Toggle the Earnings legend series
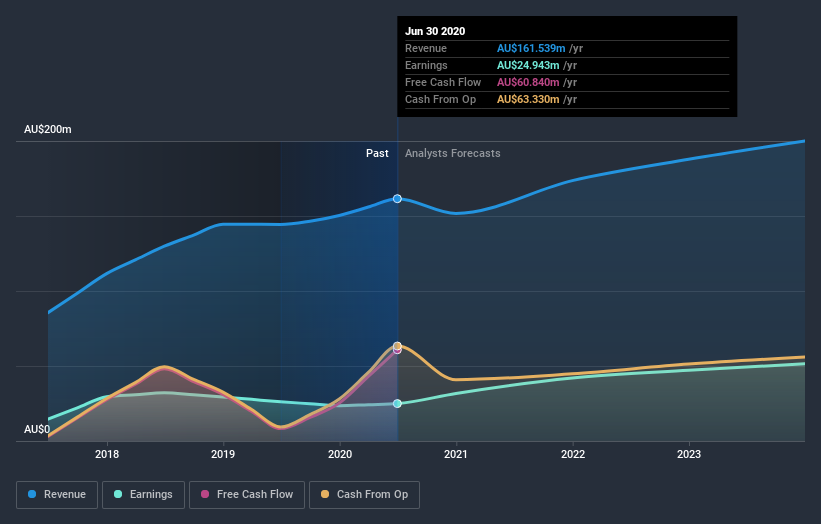Screen dimensions: 821x524 click(x=143, y=495)
